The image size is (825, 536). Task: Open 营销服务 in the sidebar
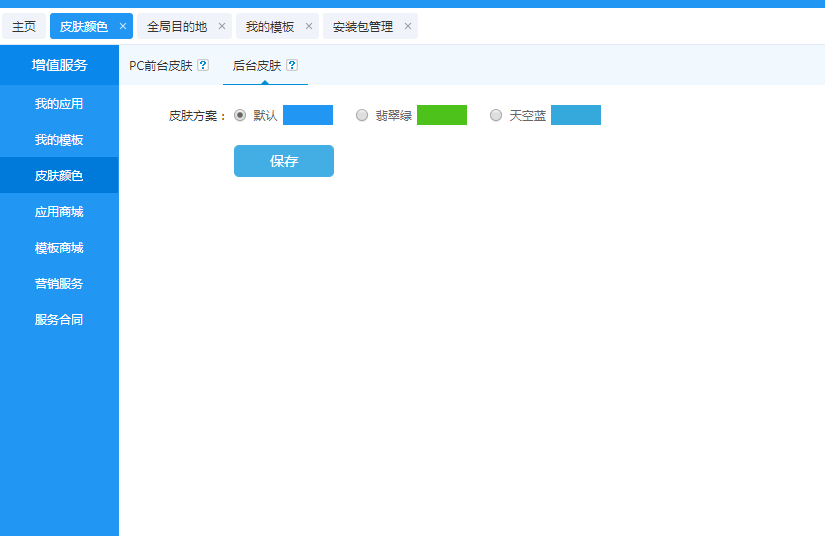(x=59, y=283)
